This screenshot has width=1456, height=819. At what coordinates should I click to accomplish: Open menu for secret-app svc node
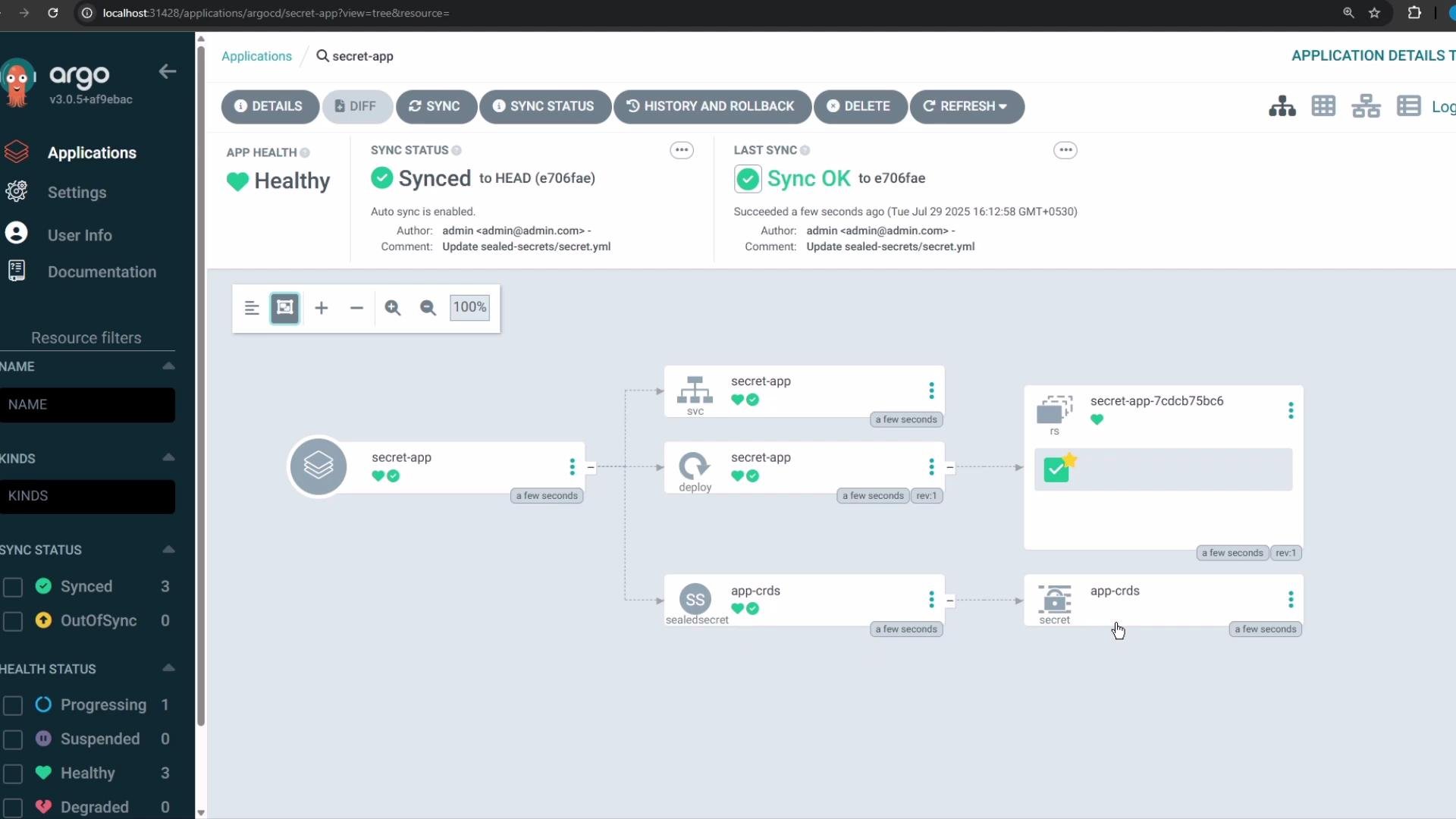(x=932, y=391)
